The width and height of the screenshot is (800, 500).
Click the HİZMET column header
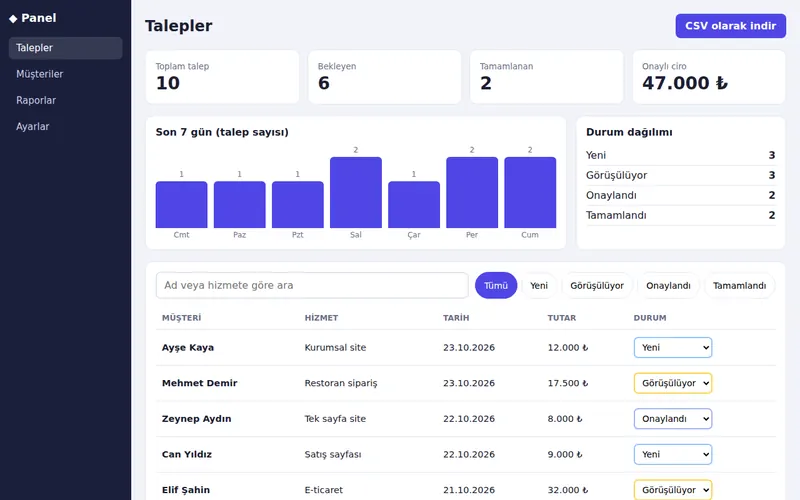click(x=321, y=318)
